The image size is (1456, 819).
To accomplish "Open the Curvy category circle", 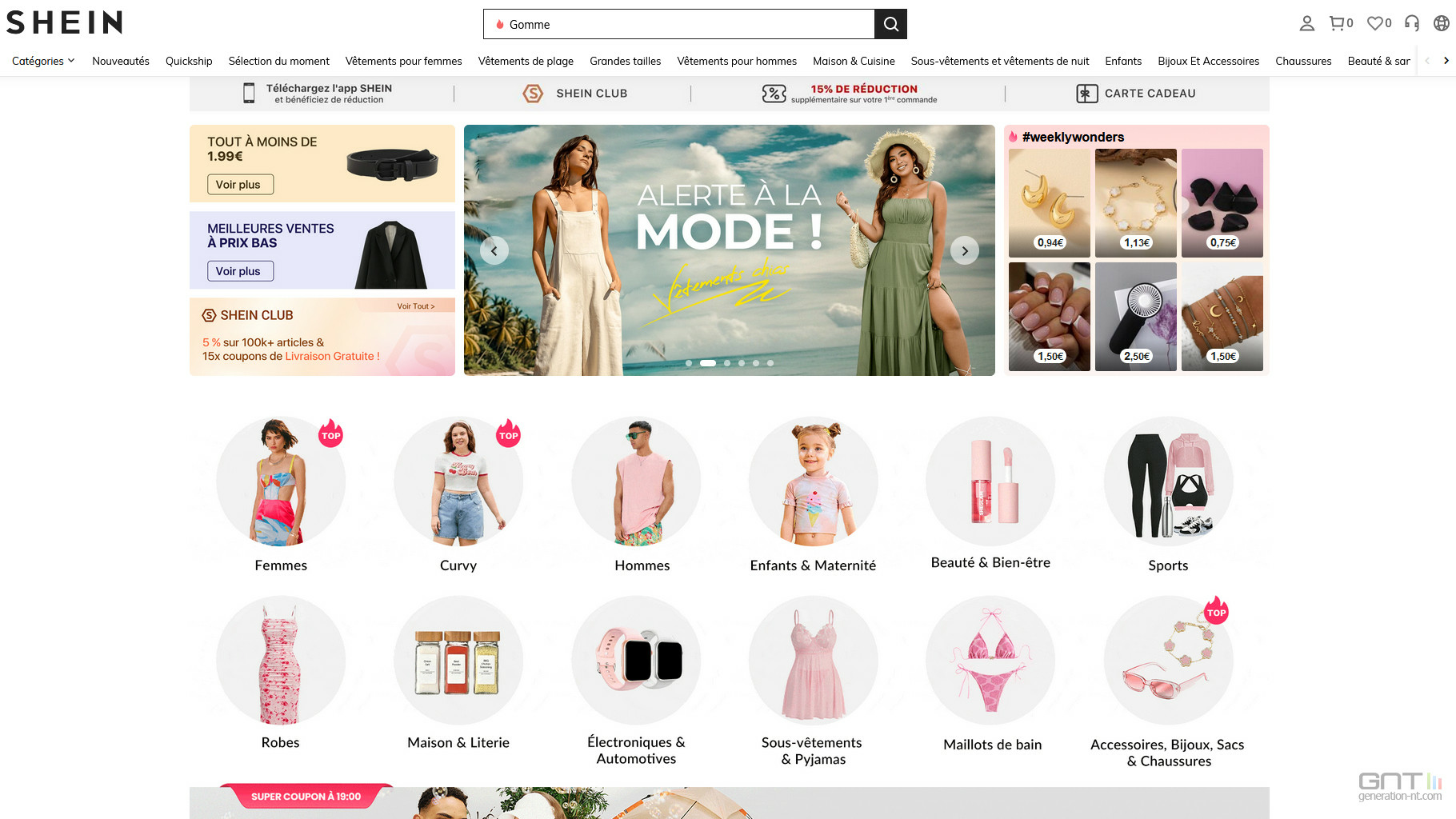I will tap(458, 481).
